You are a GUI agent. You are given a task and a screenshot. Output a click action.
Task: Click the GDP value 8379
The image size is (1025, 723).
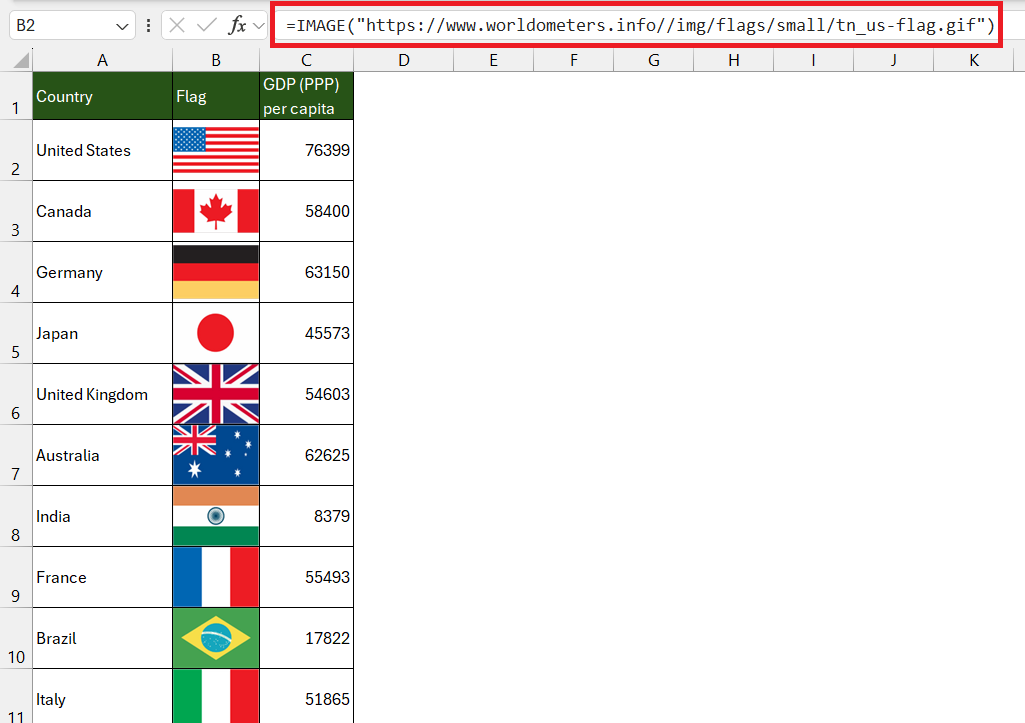(307, 516)
